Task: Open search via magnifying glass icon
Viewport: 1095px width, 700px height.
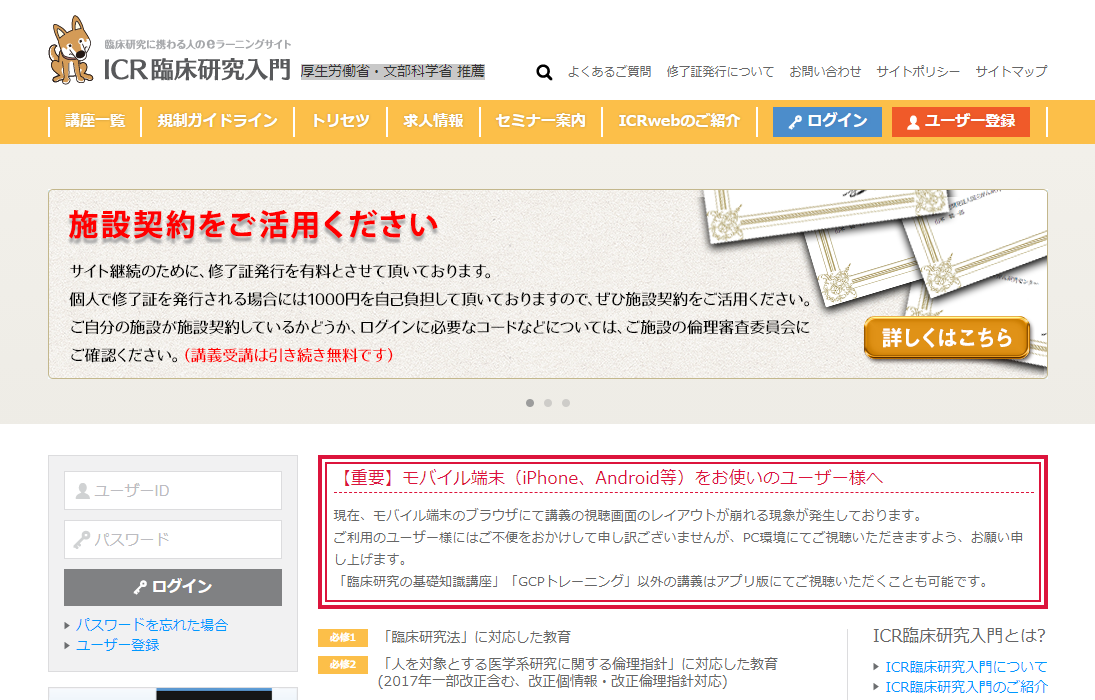Action: click(544, 72)
